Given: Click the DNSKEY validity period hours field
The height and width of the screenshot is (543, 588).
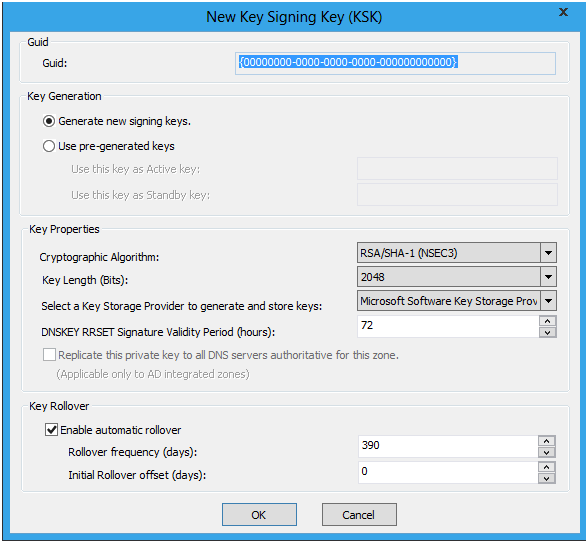Looking at the screenshot, I should 448,326.
